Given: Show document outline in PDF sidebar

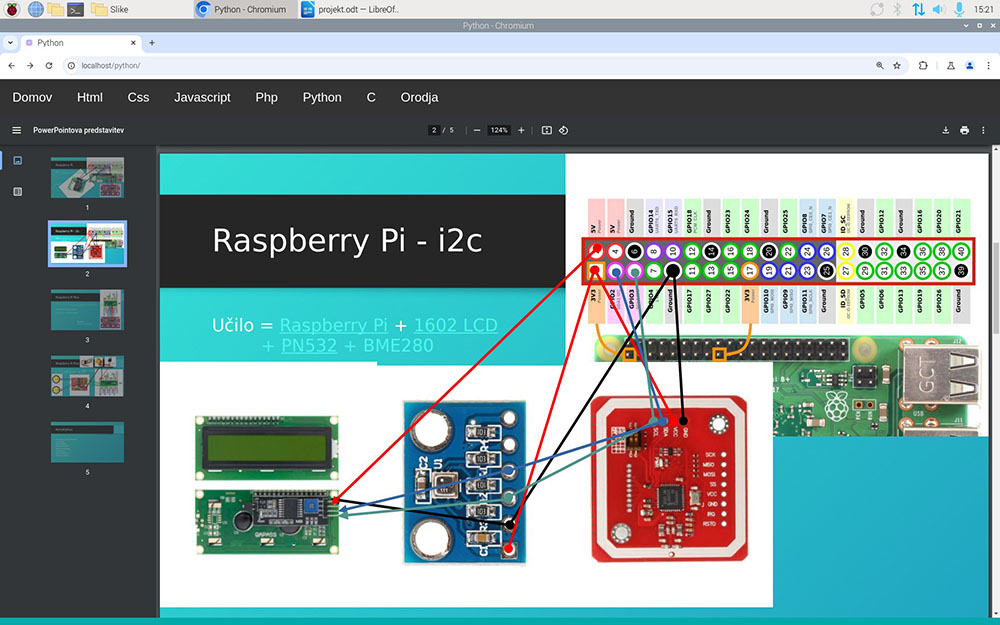Looking at the screenshot, I should tap(18, 191).
